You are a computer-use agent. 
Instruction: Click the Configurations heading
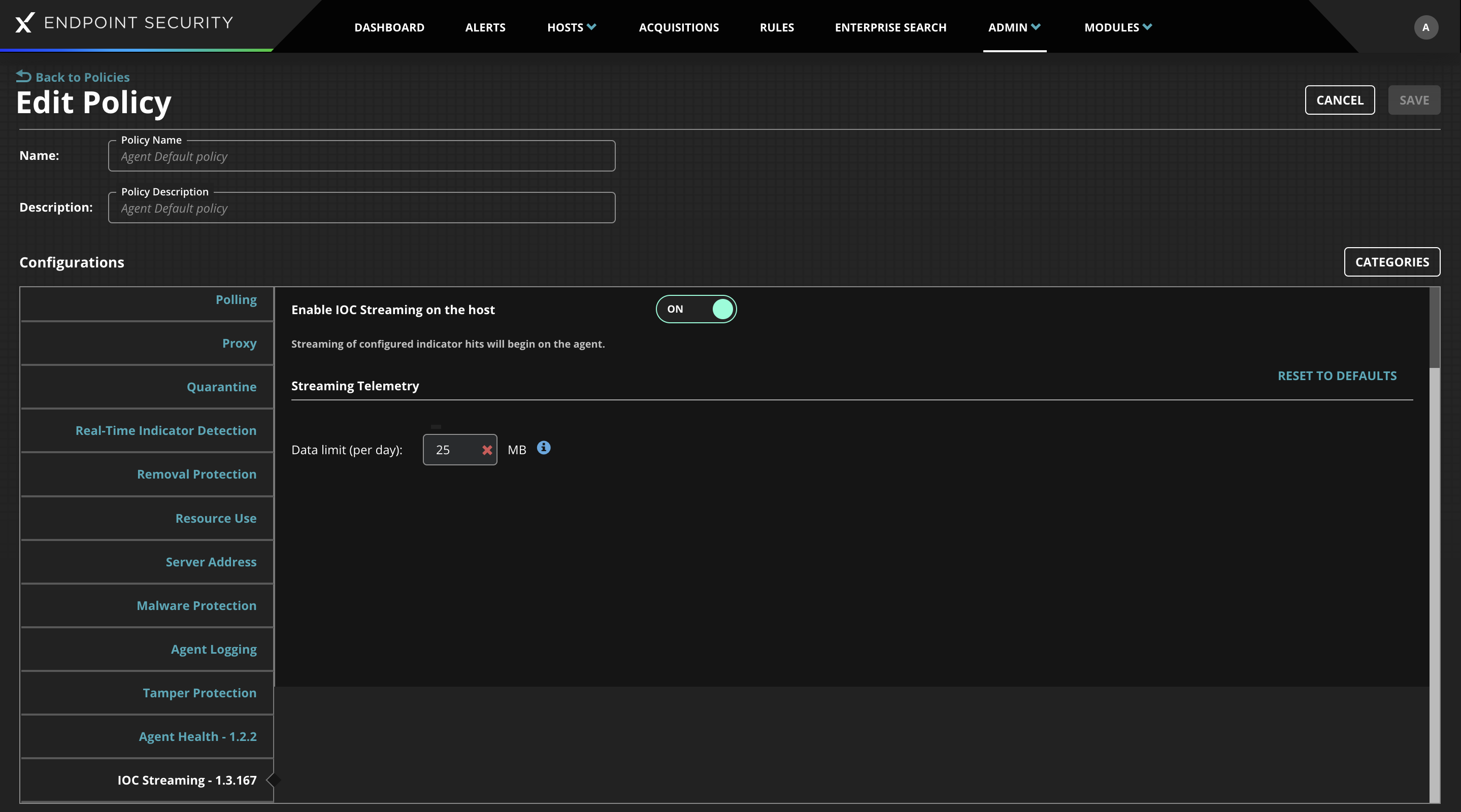point(72,262)
